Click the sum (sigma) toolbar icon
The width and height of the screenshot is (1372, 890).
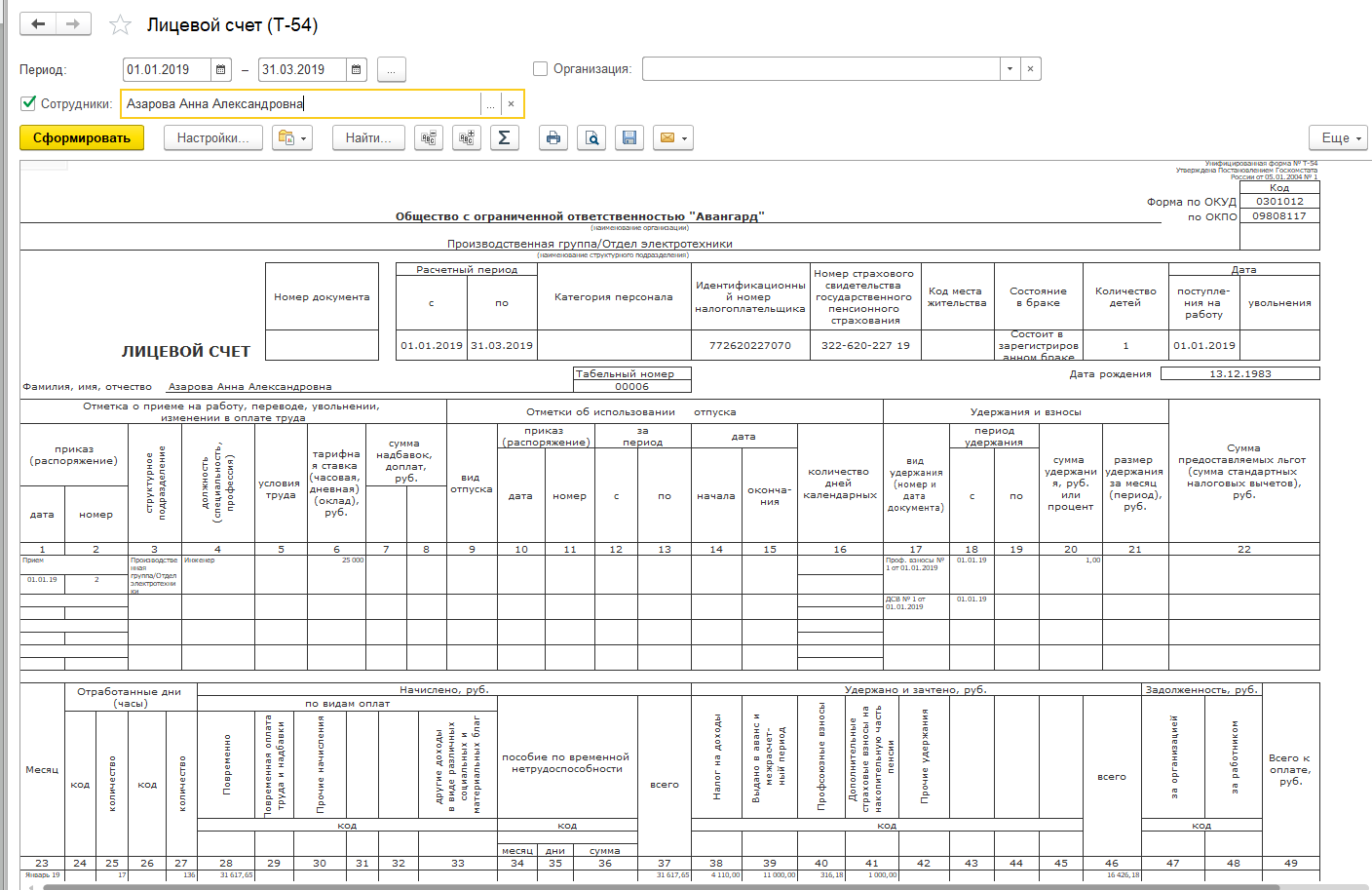tap(504, 138)
